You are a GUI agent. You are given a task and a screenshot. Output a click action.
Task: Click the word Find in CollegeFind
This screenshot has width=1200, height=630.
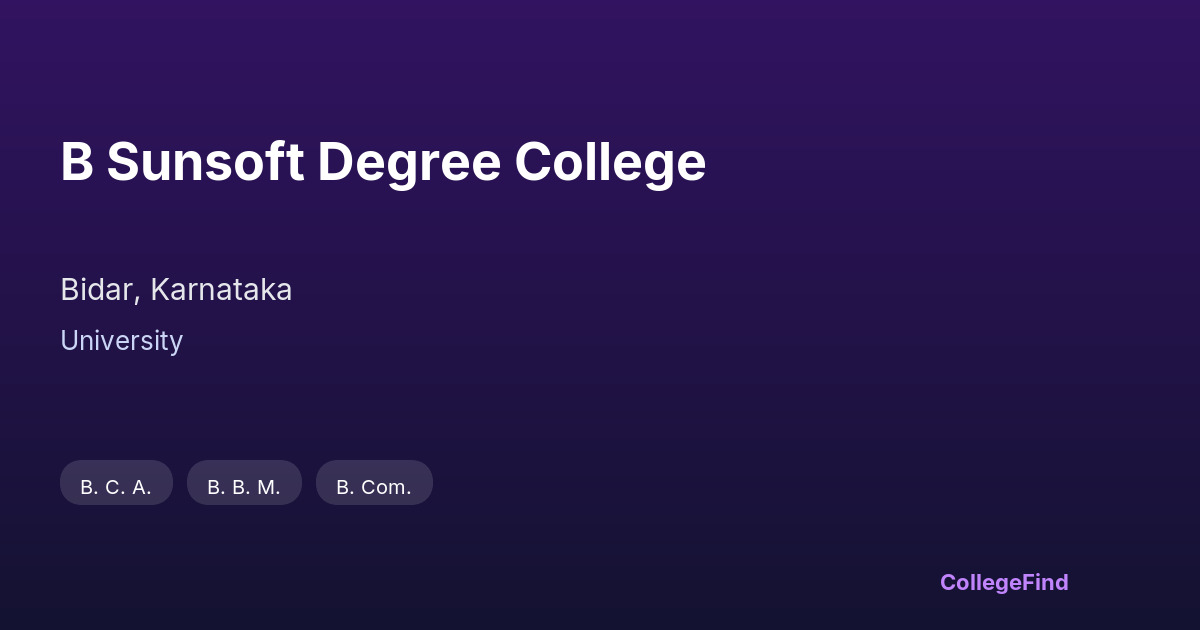pyautogui.click(x=1044, y=582)
